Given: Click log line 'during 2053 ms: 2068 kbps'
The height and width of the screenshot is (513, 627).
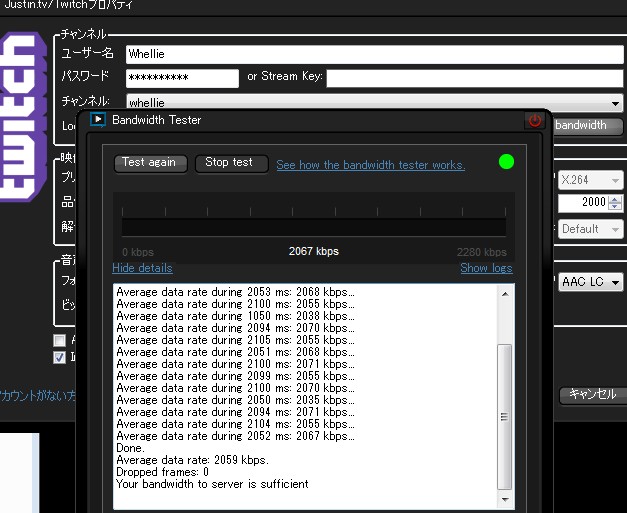Looking at the screenshot, I should coord(236,292).
